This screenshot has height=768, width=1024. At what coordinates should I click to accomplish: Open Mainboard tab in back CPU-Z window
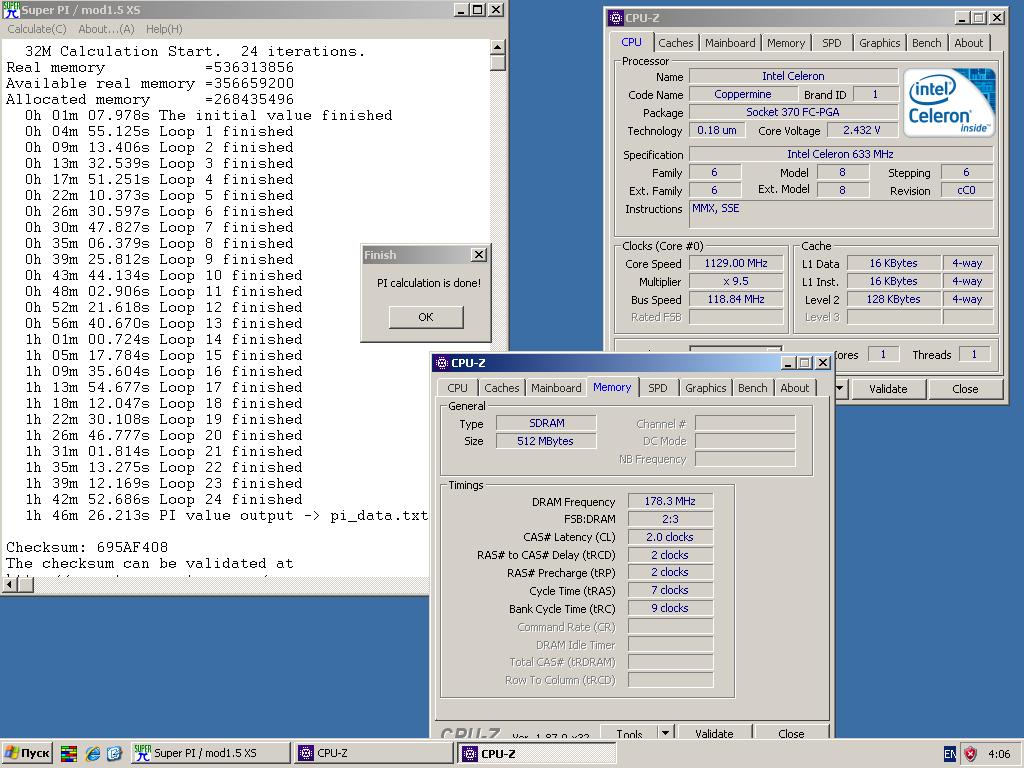730,43
